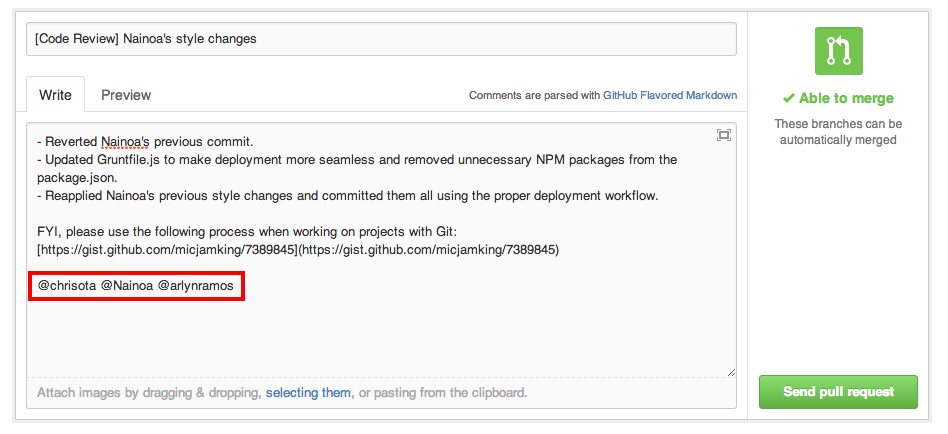Viewport: 948px width, 434px height.
Task: Switch to the Write tab
Action: point(55,95)
